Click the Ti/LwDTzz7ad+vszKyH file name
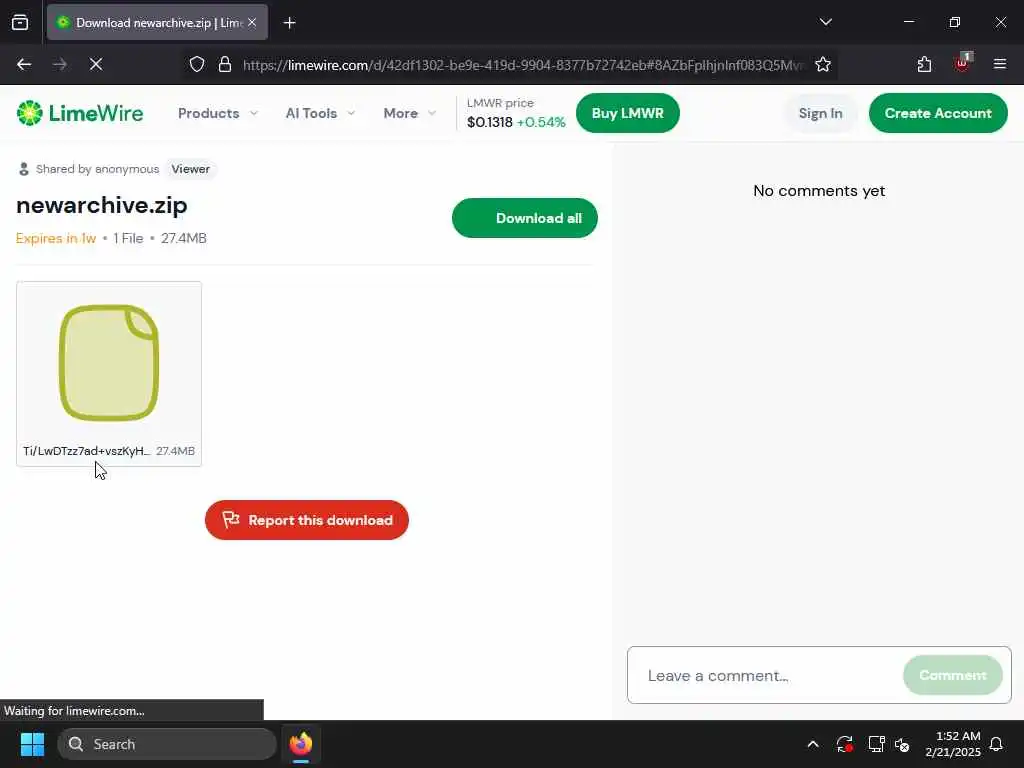The image size is (1024, 768). pyautogui.click(x=86, y=451)
